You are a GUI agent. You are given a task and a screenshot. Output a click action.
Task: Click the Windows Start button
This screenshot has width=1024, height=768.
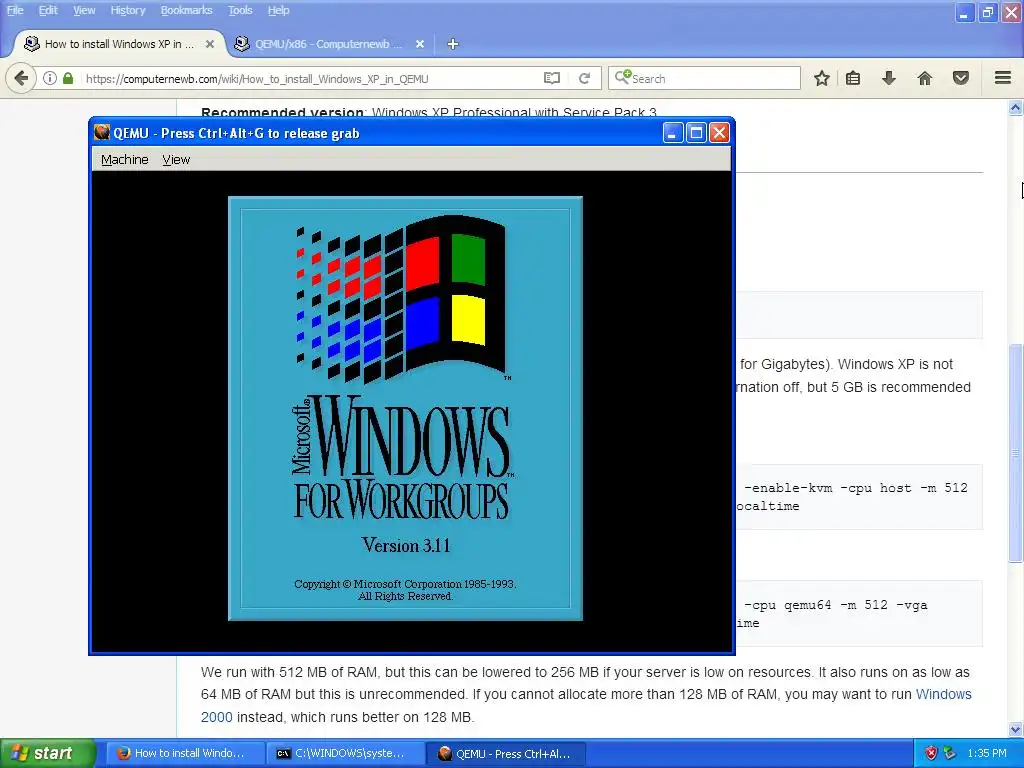click(x=48, y=753)
